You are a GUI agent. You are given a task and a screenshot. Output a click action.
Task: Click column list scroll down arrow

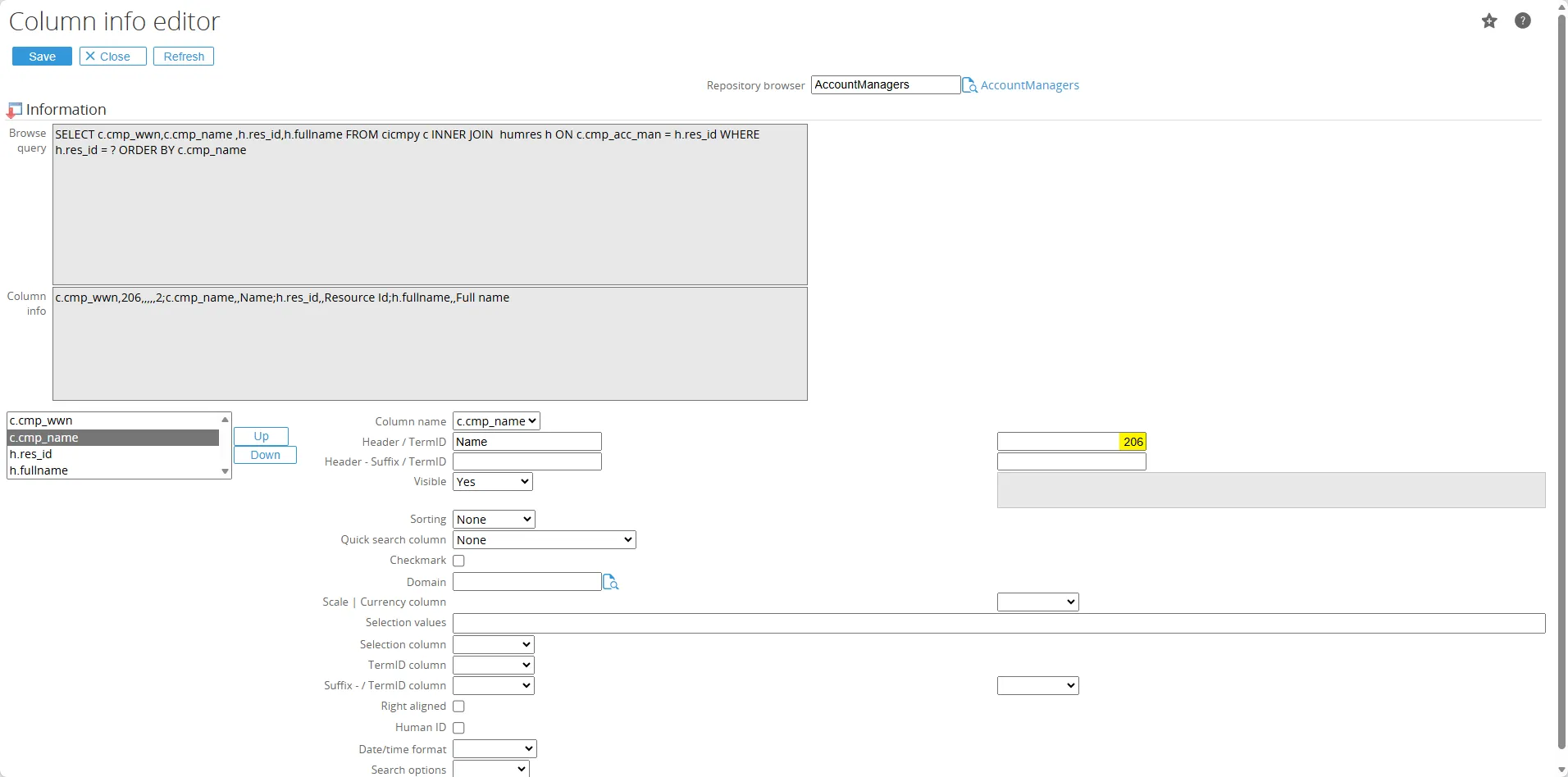[226, 471]
